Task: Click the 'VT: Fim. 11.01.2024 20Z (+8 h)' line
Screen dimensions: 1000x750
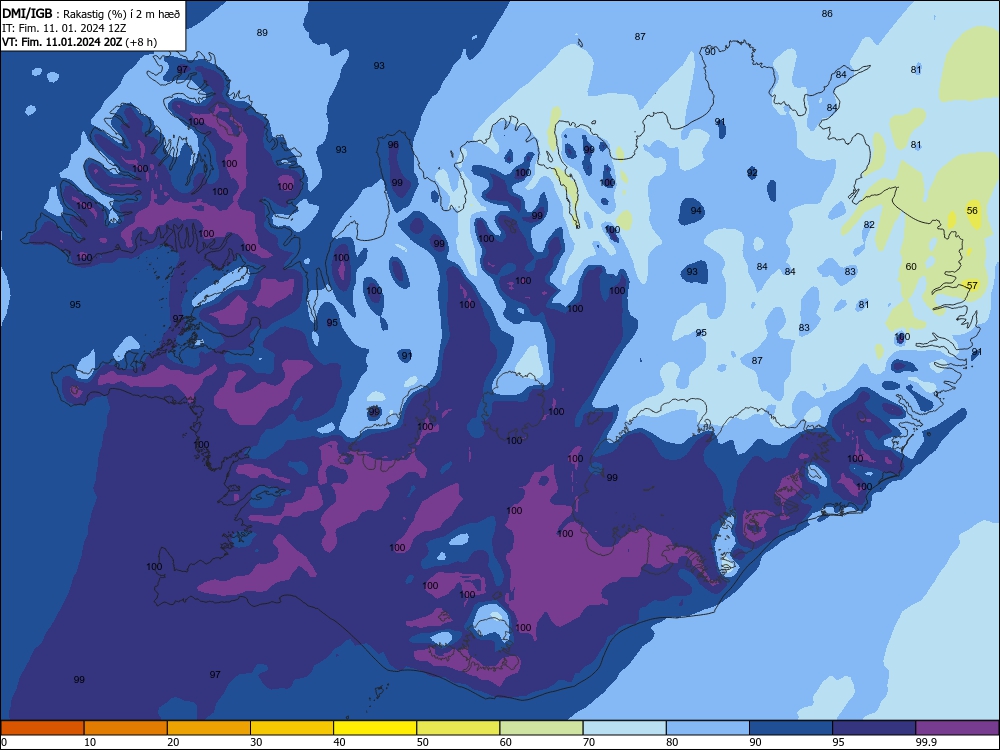Action: 79,42
